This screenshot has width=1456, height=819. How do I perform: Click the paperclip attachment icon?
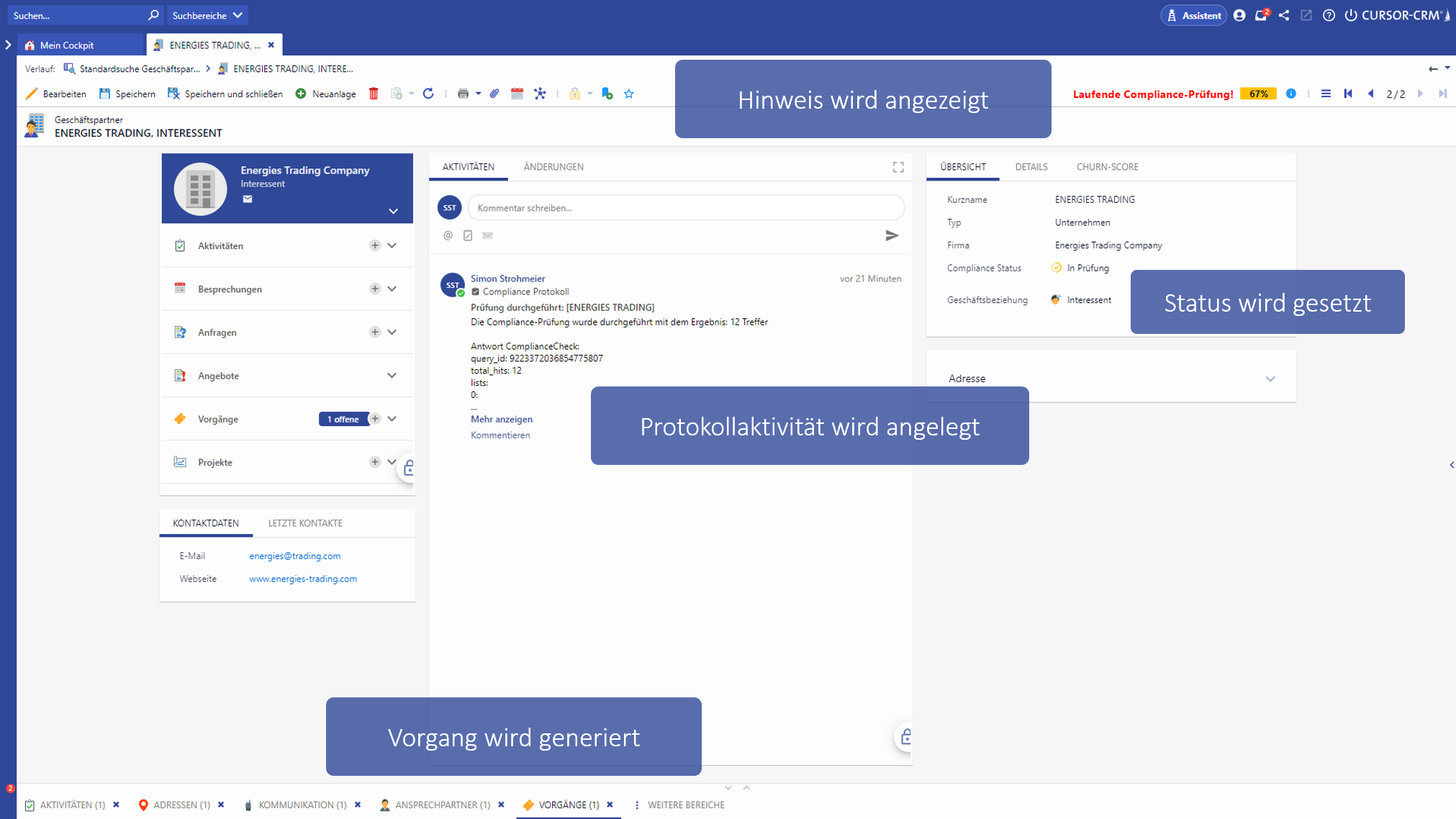click(x=494, y=94)
